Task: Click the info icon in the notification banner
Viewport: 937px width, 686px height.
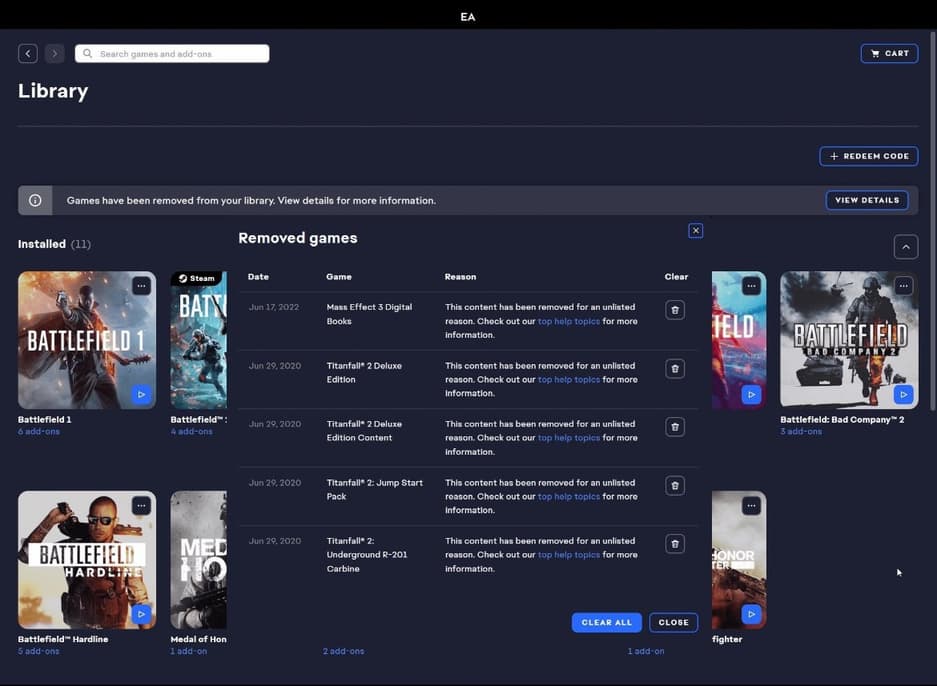Action: [35, 200]
